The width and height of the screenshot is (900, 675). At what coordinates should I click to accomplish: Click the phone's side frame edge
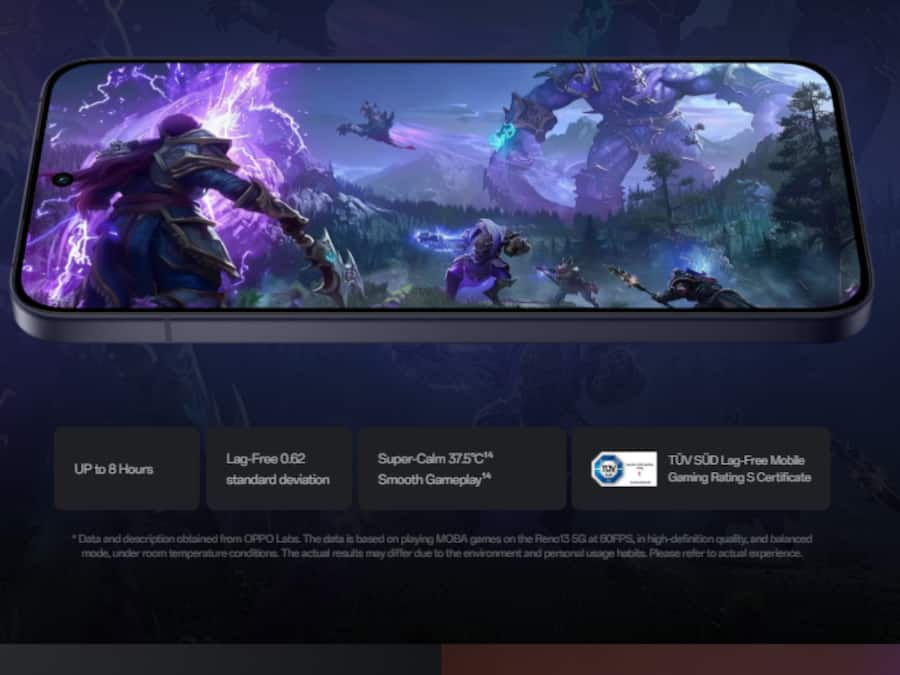tap(450, 328)
